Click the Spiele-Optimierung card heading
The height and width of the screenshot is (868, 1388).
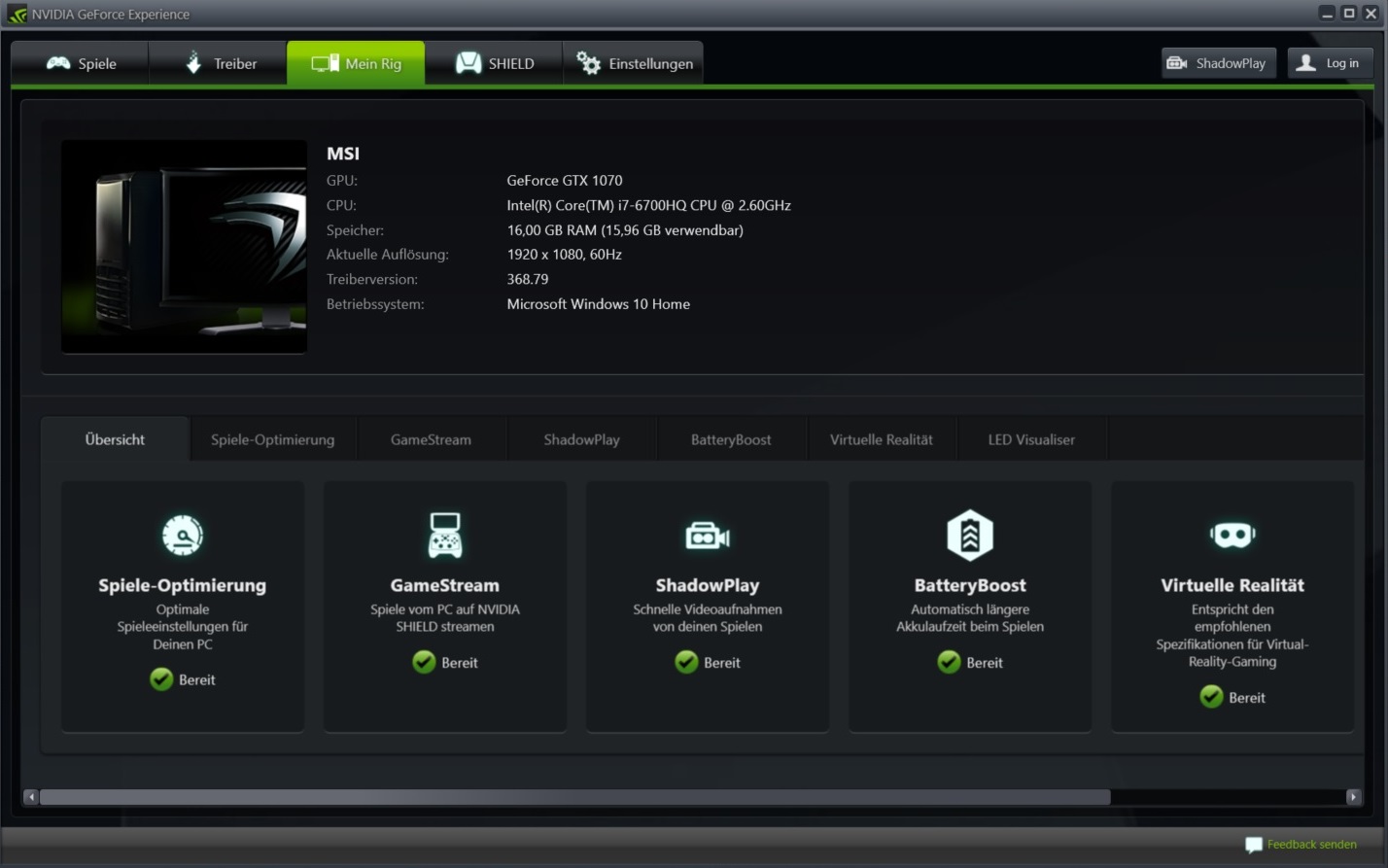183,585
